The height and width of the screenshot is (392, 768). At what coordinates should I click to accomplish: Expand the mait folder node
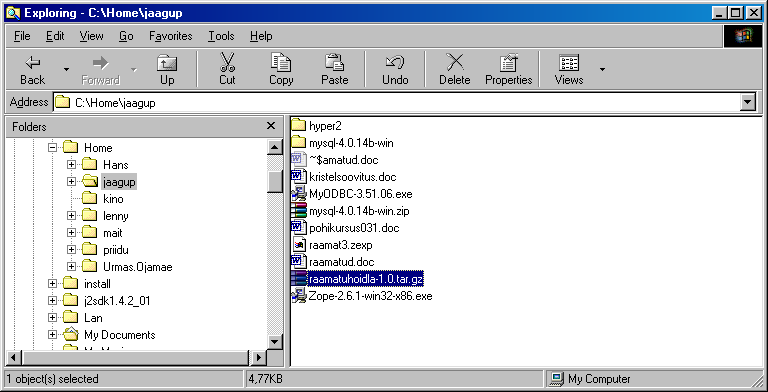tap(72, 233)
